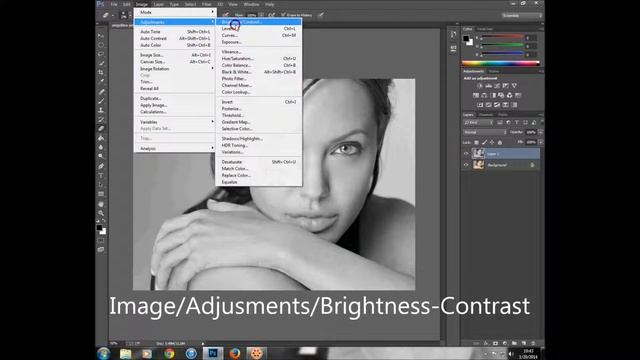Toggle filter for pixel layers

tap(500, 122)
